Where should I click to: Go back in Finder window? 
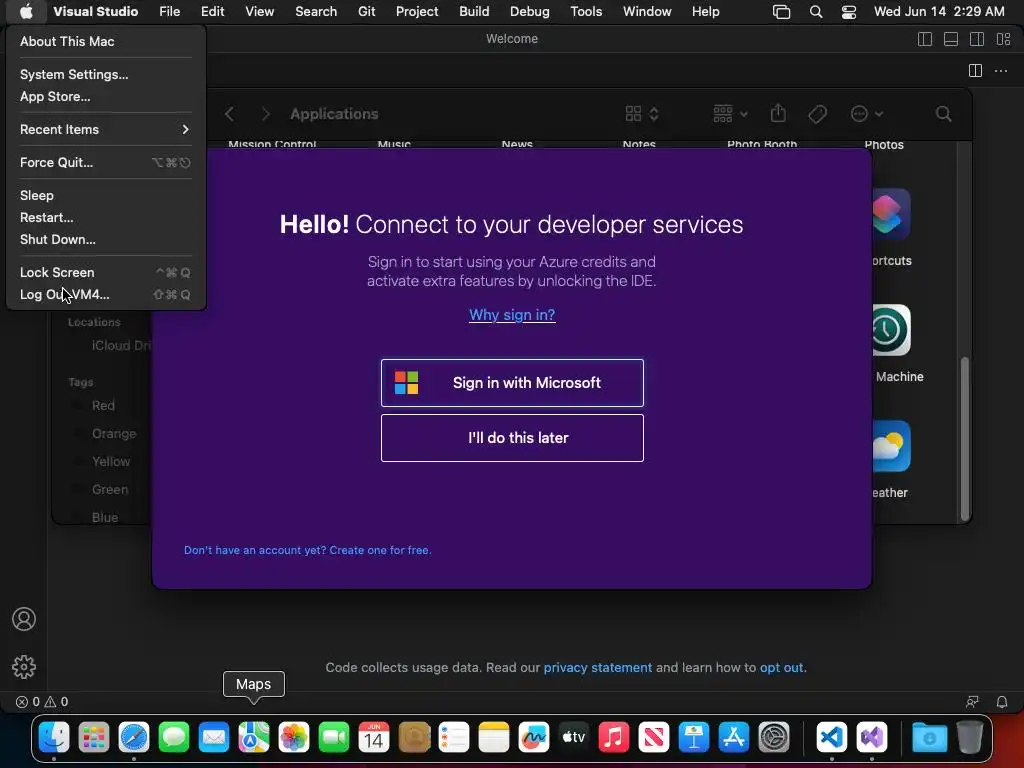[229, 114]
